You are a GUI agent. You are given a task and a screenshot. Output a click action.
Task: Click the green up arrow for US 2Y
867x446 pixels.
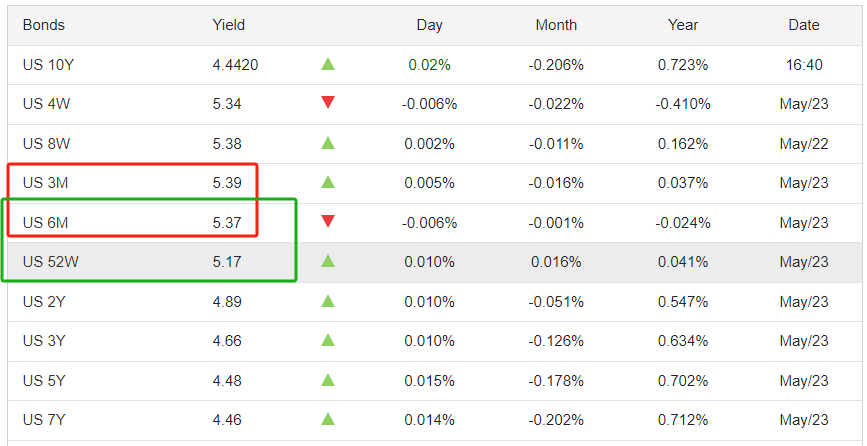pyautogui.click(x=328, y=301)
